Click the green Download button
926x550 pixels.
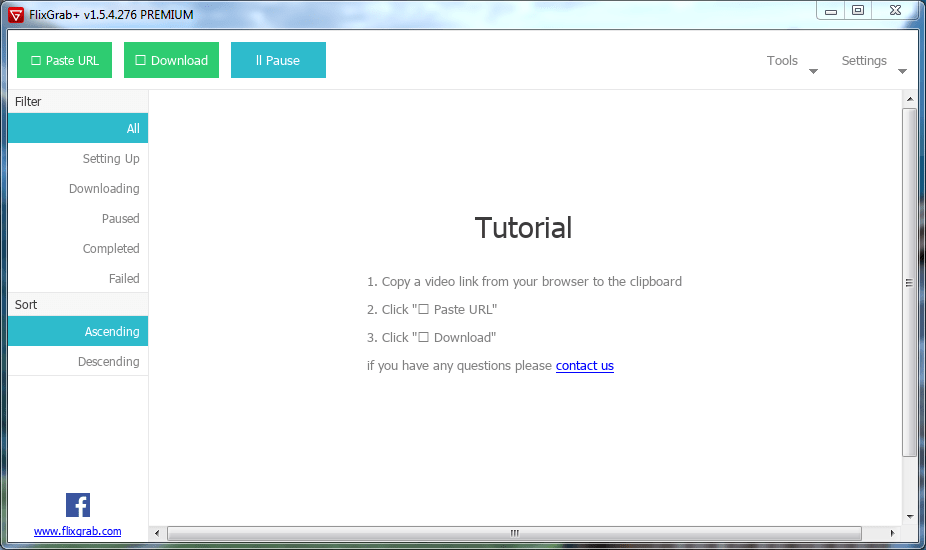pyautogui.click(x=171, y=60)
